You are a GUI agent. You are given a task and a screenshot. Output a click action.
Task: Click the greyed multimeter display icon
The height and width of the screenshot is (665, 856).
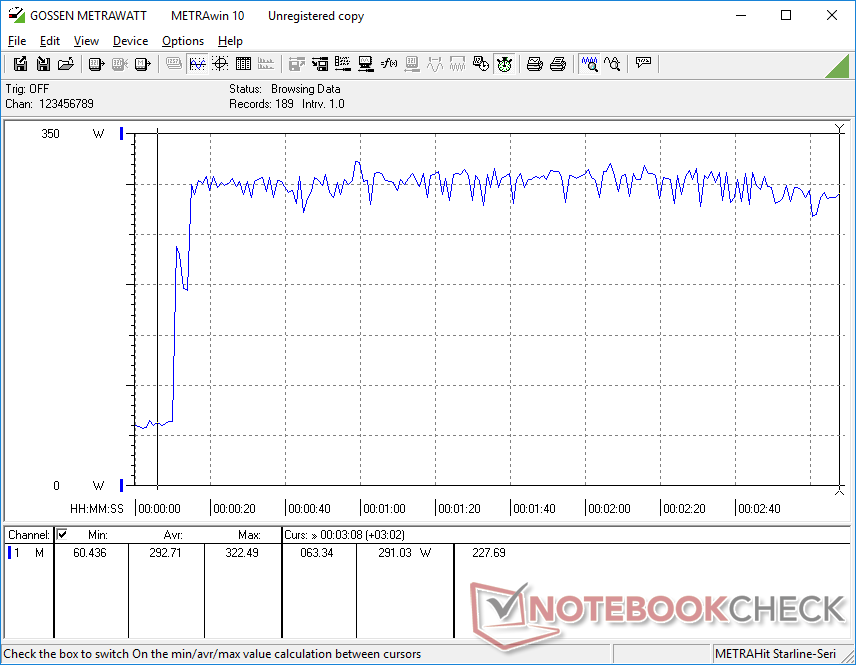coord(174,64)
